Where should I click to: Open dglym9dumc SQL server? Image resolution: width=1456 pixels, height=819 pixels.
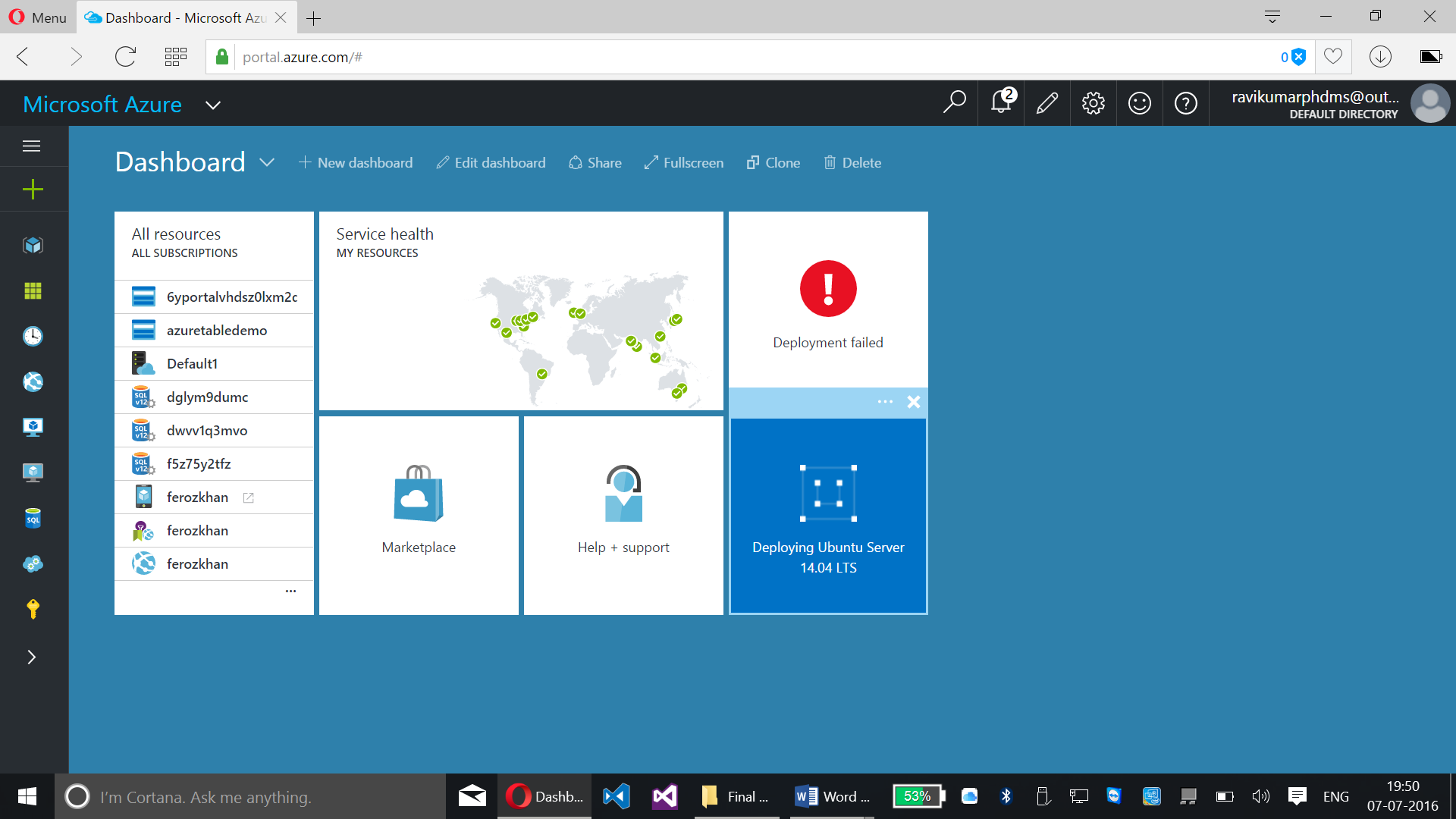[x=214, y=397]
